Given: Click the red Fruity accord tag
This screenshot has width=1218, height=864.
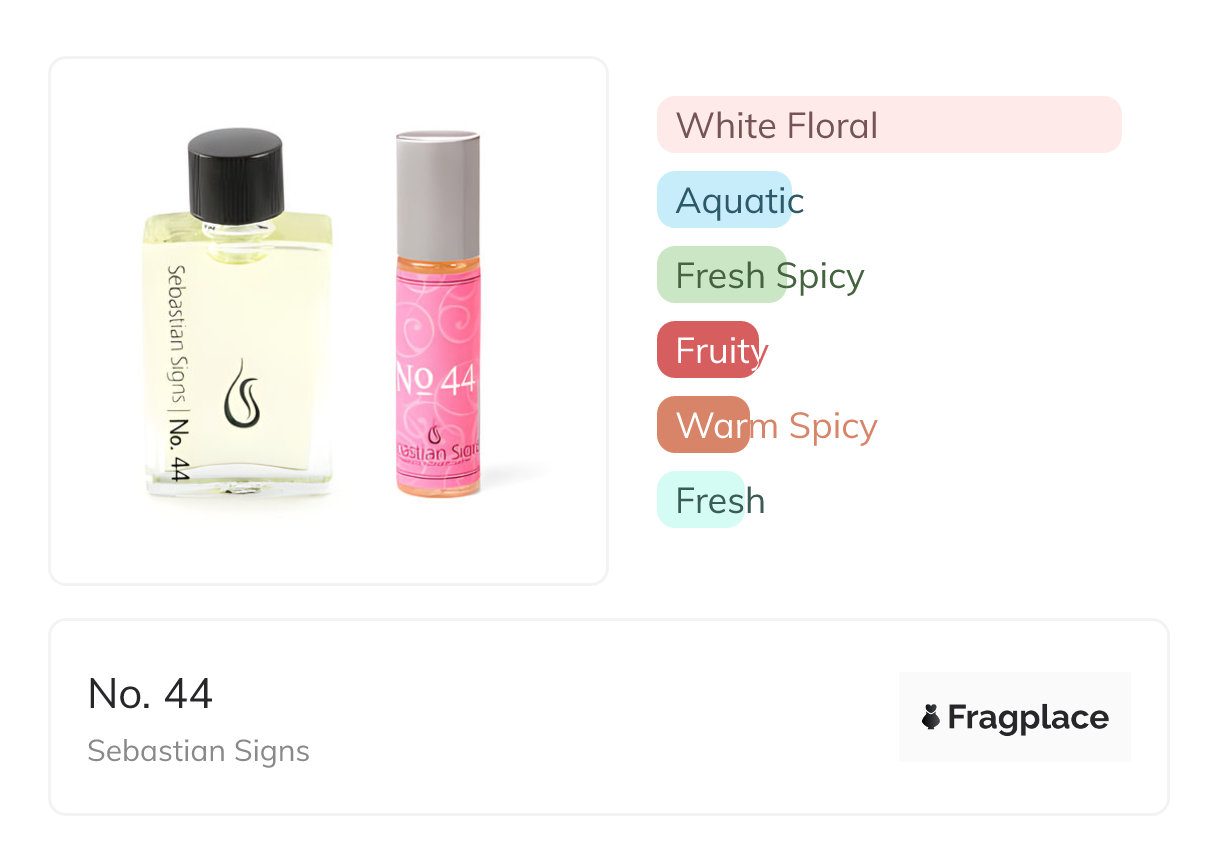Looking at the screenshot, I should [x=712, y=350].
